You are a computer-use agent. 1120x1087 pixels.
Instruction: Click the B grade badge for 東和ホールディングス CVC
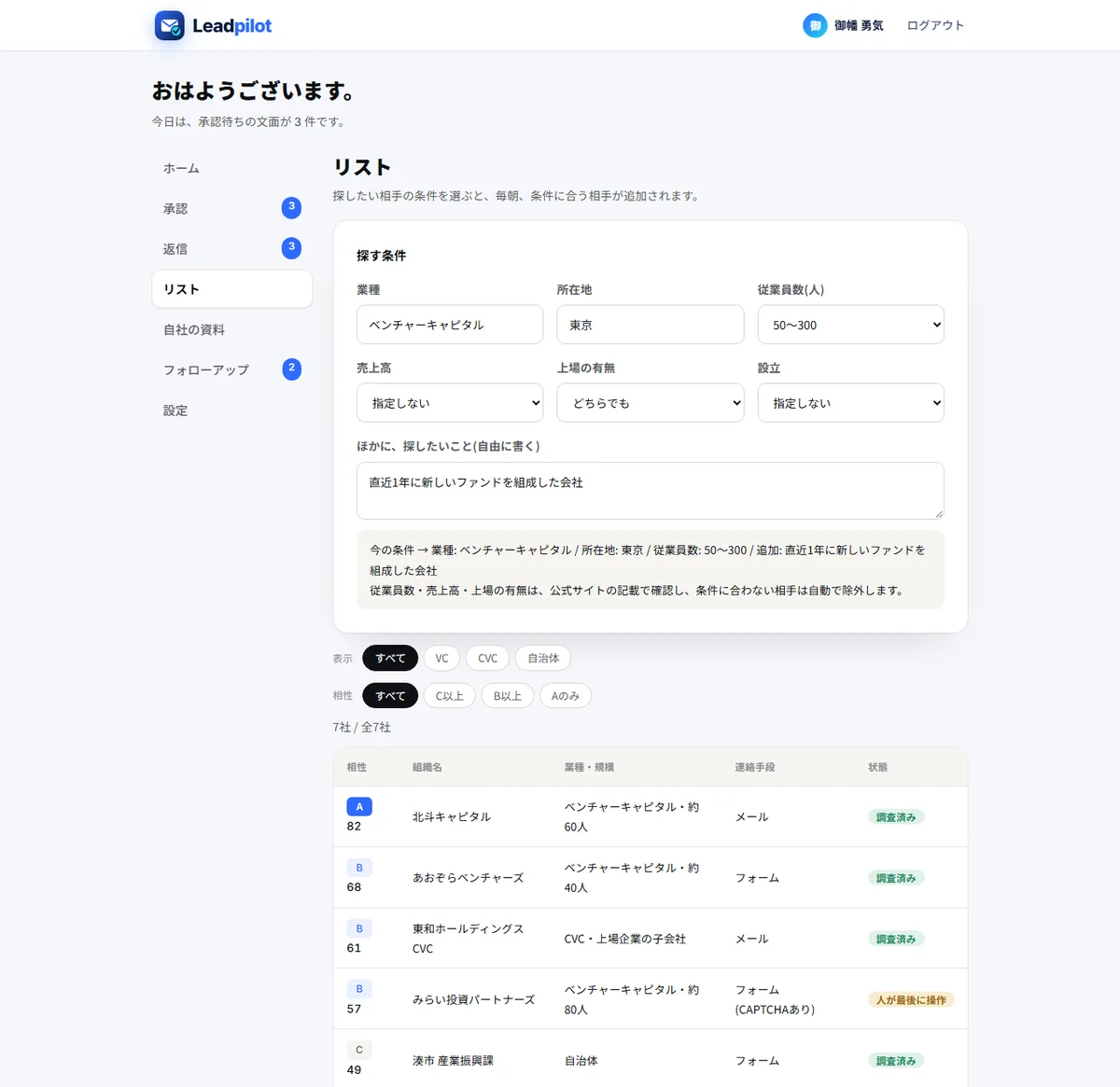tap(359, 928)
